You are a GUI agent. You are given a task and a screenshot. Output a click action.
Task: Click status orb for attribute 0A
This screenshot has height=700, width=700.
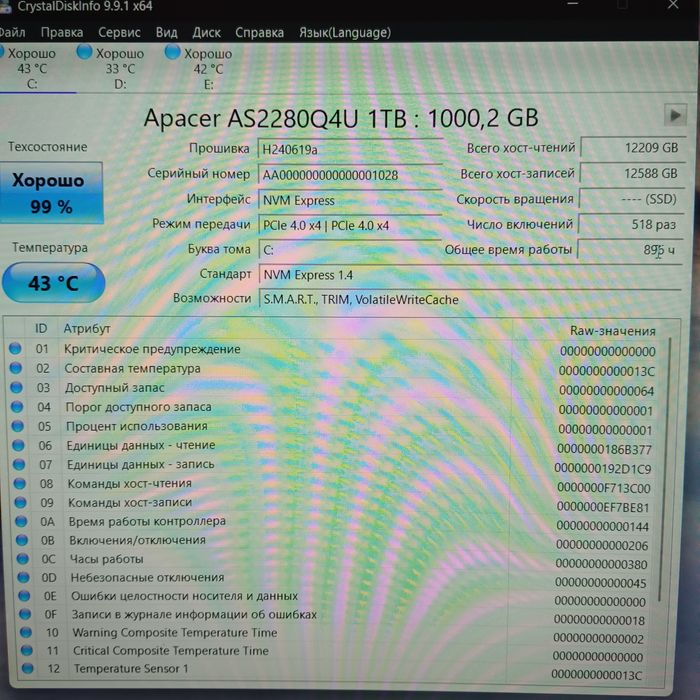tap(21, 521)
